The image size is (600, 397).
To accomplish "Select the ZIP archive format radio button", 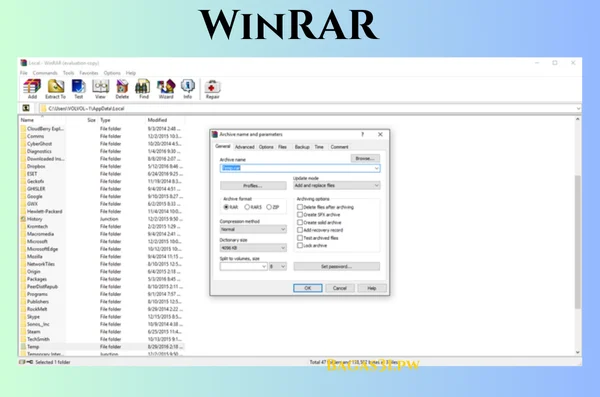I will pyautogui.click(x=269, y=207).
